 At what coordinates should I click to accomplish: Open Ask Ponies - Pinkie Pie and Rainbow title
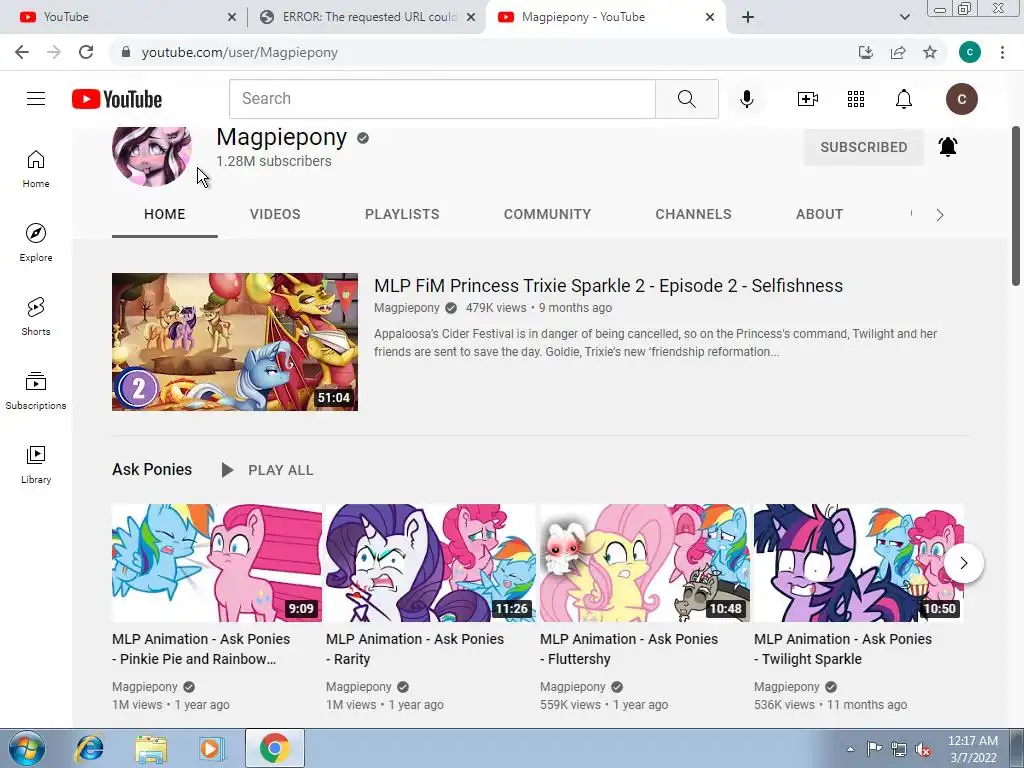point(201,649)
